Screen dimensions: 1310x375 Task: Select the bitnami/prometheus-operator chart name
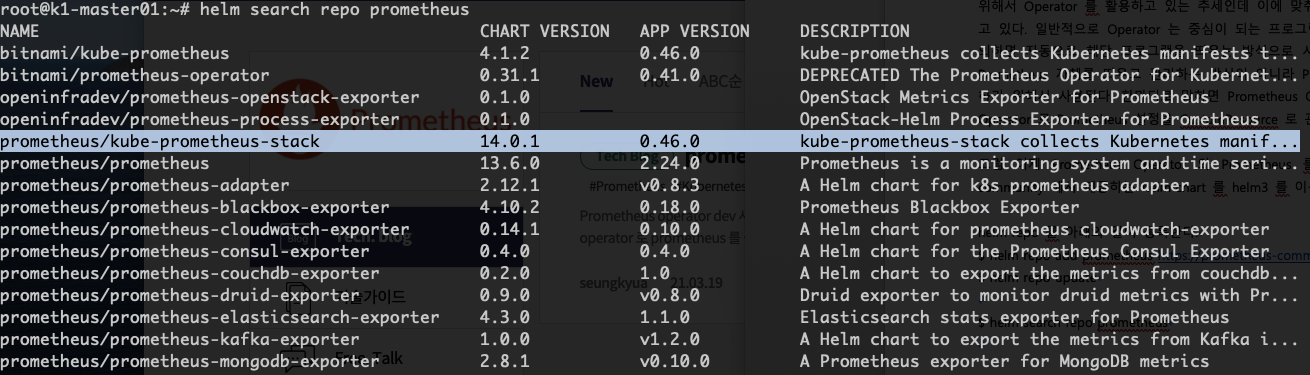pyautogui.click(x=135, y=75)
